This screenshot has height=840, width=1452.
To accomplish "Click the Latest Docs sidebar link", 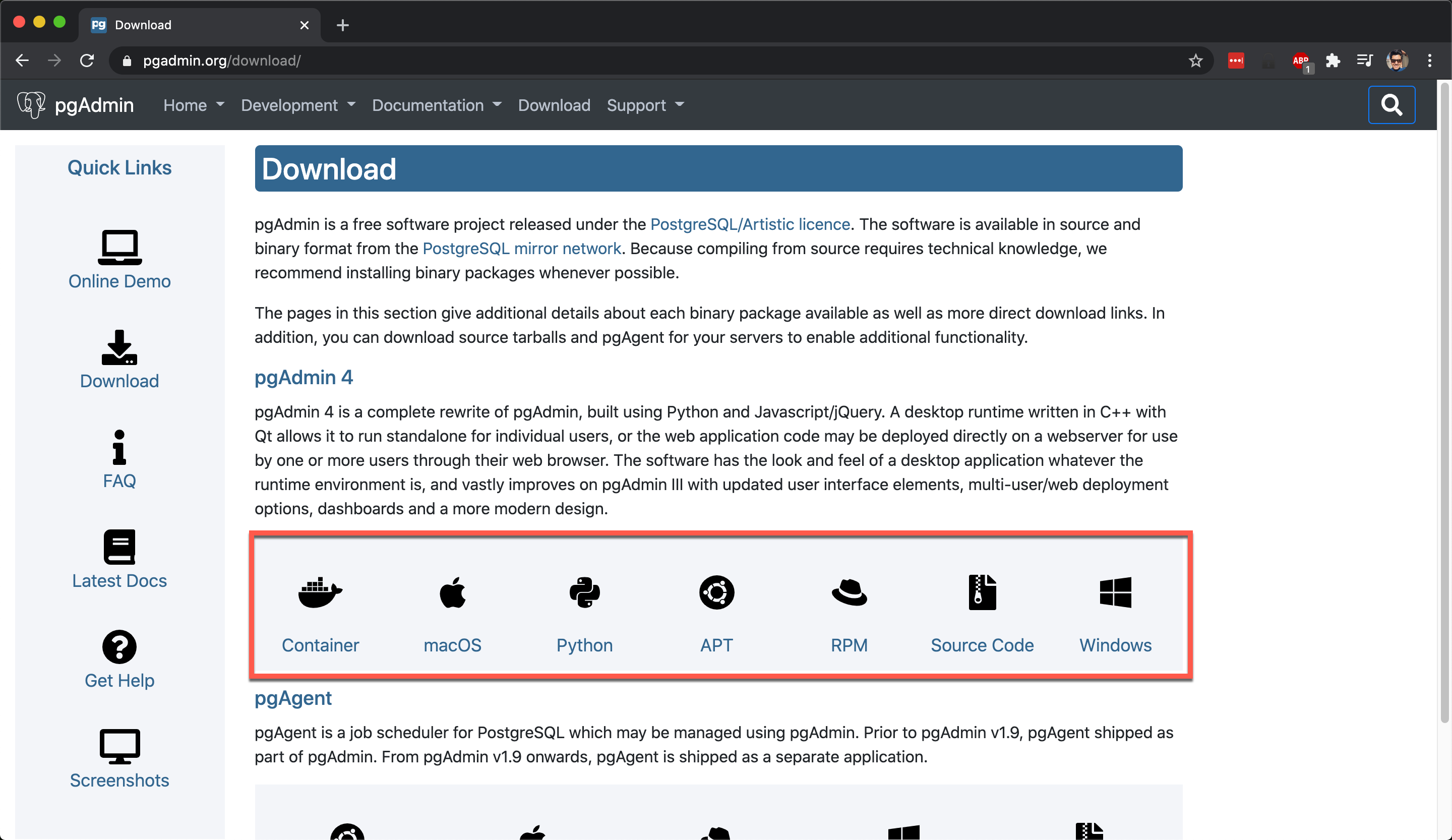I will 119,559.
